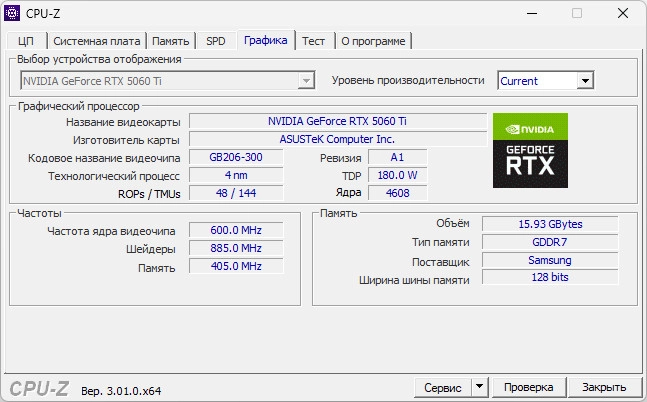Screen dimensions: 647x402
Task: Click the Ширина шины памяти label
Action: click(414, 280)
